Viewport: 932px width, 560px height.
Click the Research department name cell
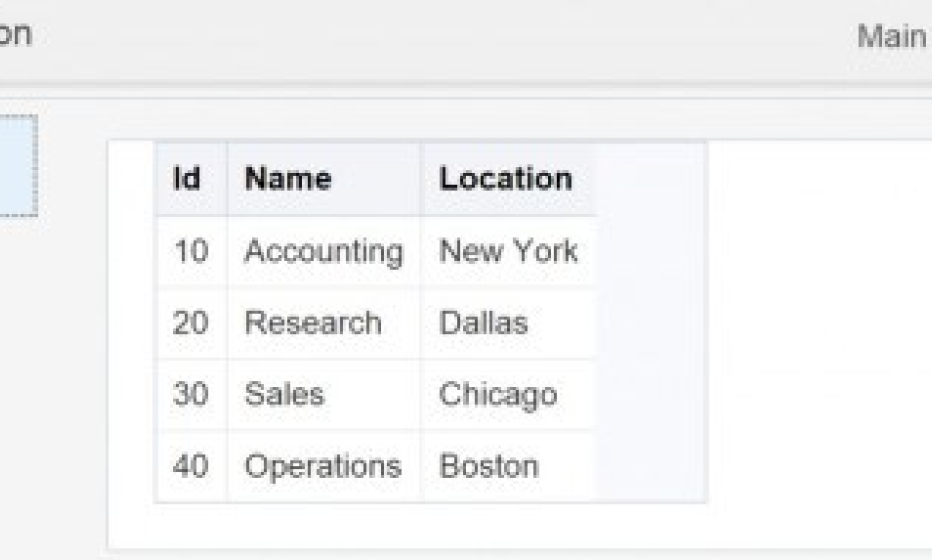pyautogui.click(x=313, y=323)
